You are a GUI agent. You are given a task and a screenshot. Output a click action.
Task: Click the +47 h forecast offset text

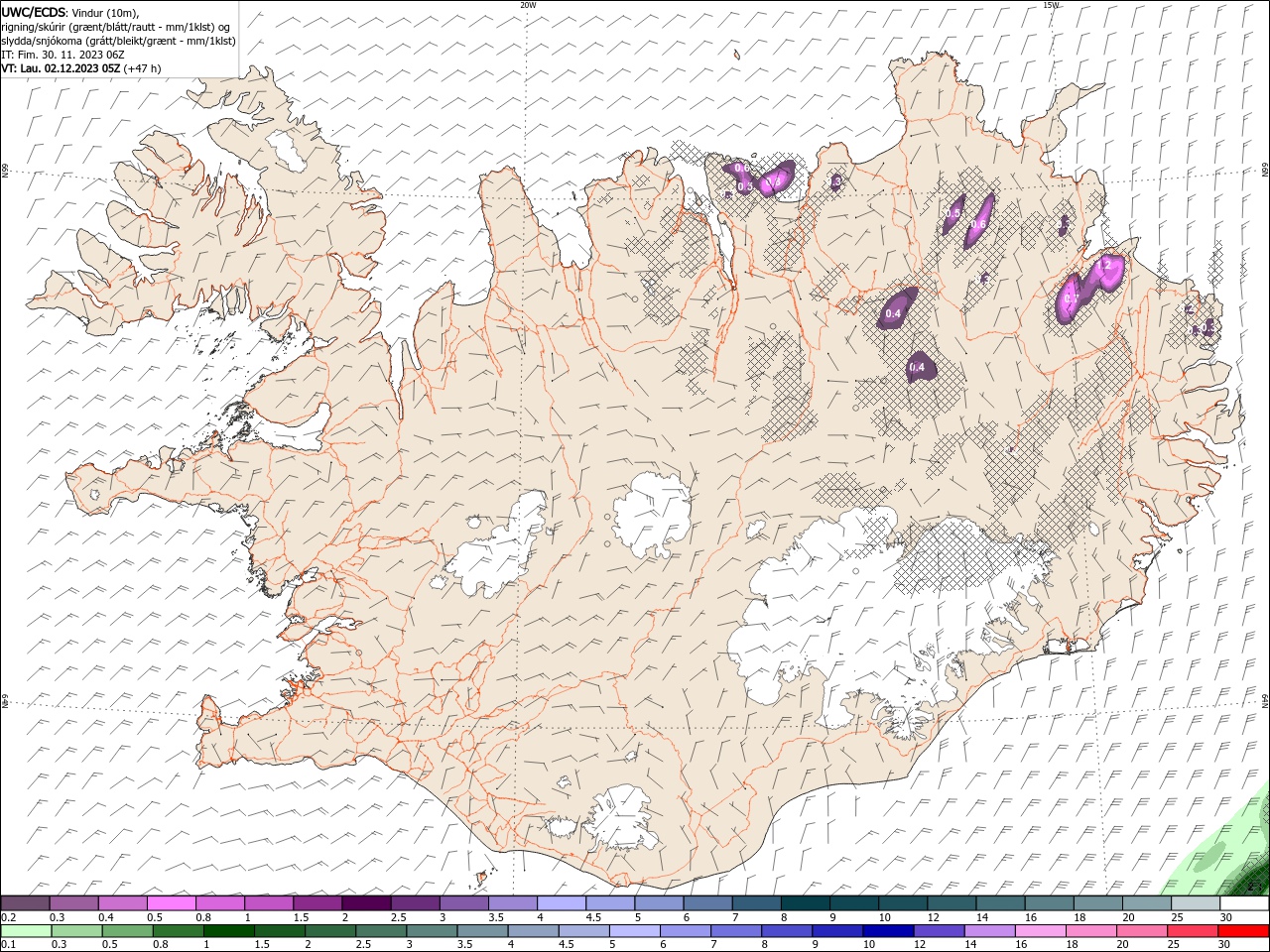tap(143, 68)
